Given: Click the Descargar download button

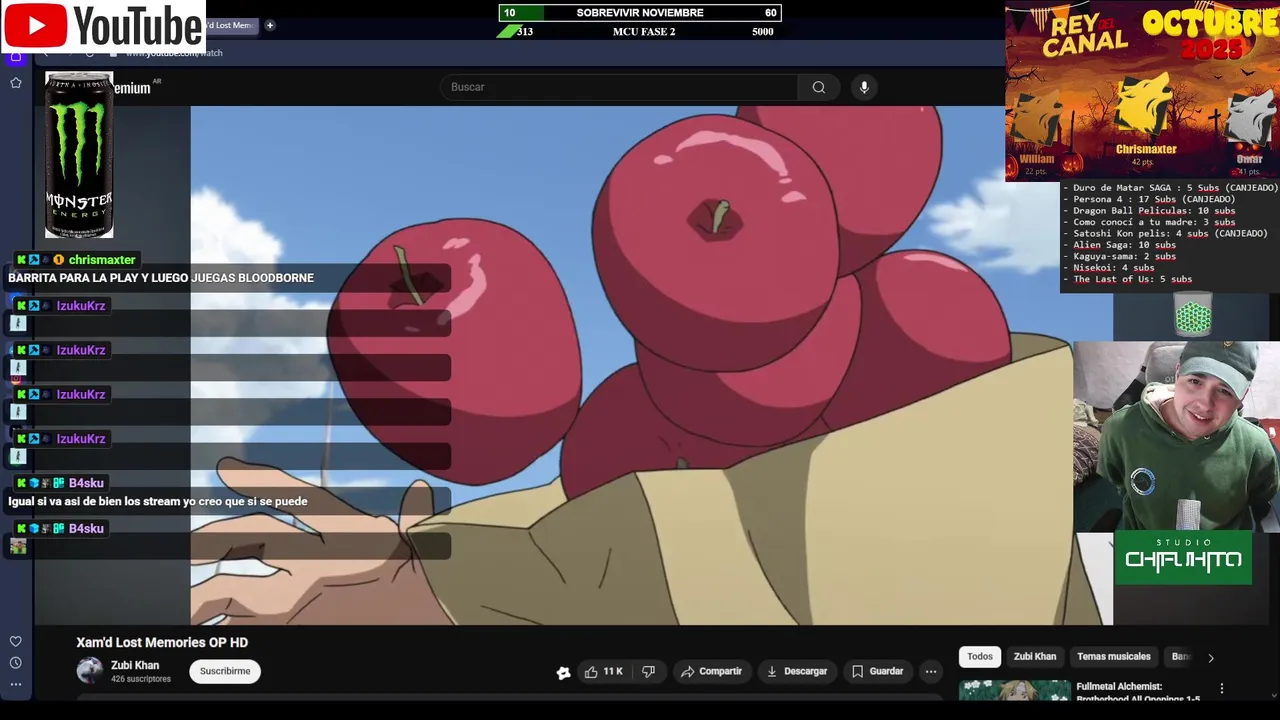Looking at the screenshot, I should click(796, 672).
